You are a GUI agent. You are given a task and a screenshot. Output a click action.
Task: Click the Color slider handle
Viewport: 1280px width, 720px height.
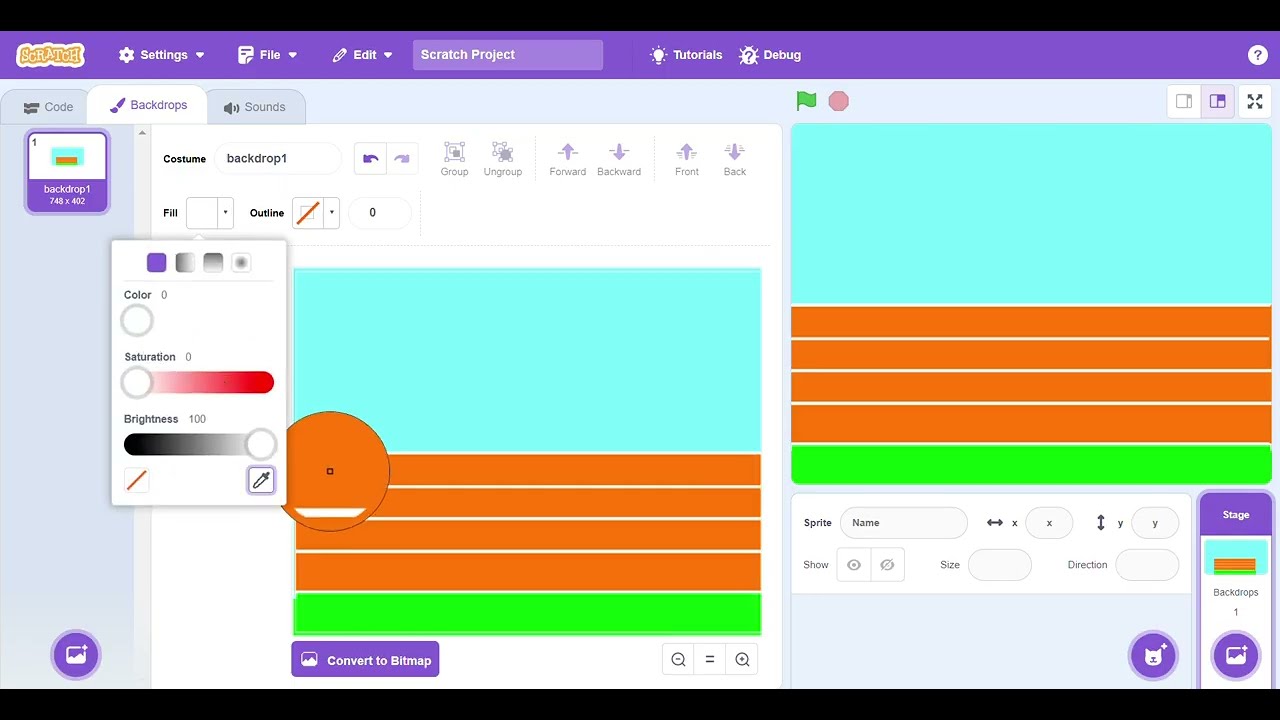click(137, 321)
